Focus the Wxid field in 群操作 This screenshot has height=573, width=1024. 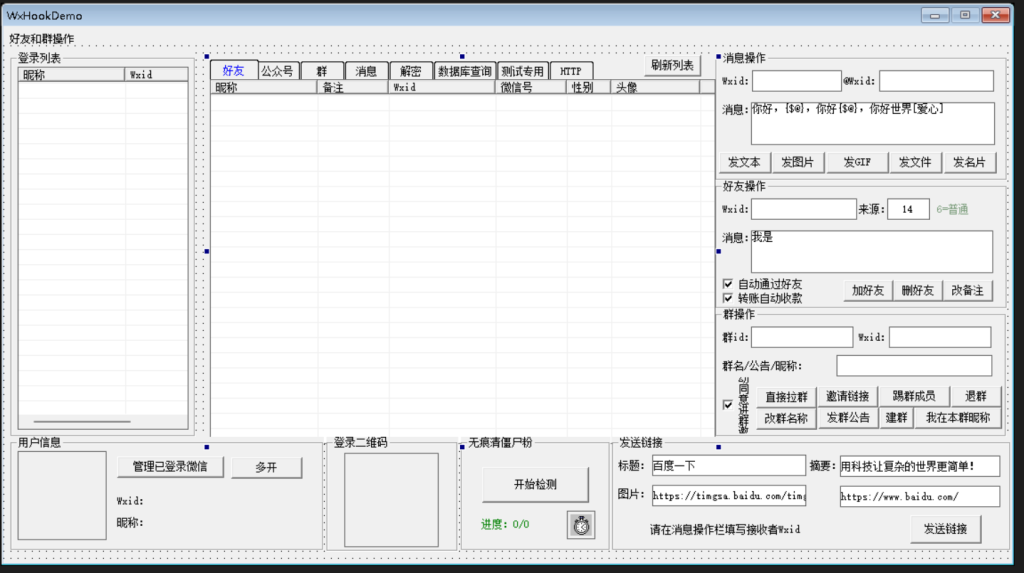coord(940,337)
